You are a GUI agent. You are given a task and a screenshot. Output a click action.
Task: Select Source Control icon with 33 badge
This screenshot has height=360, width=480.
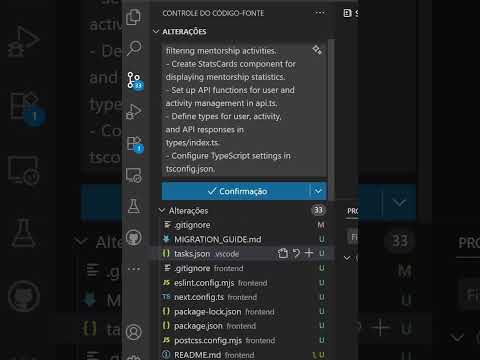pos(135,81)
